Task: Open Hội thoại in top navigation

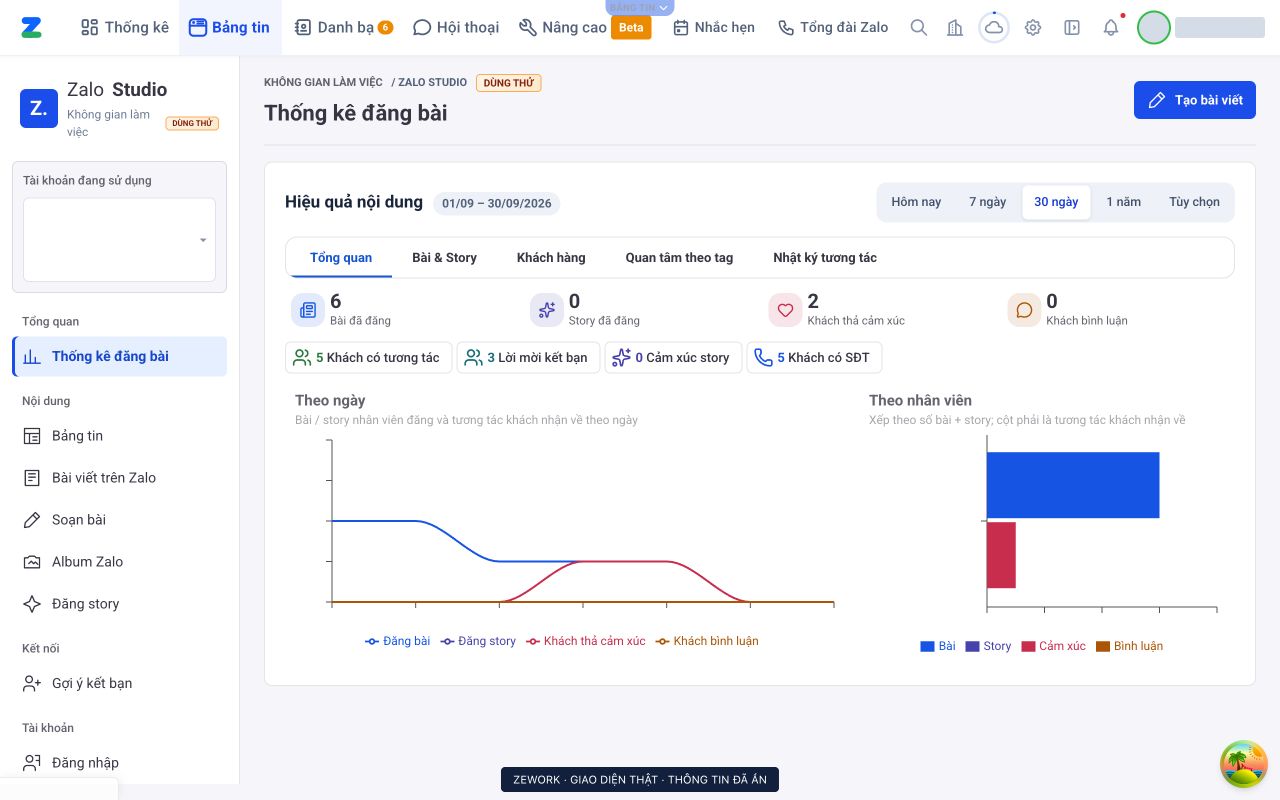Action: tap(456, 27)
